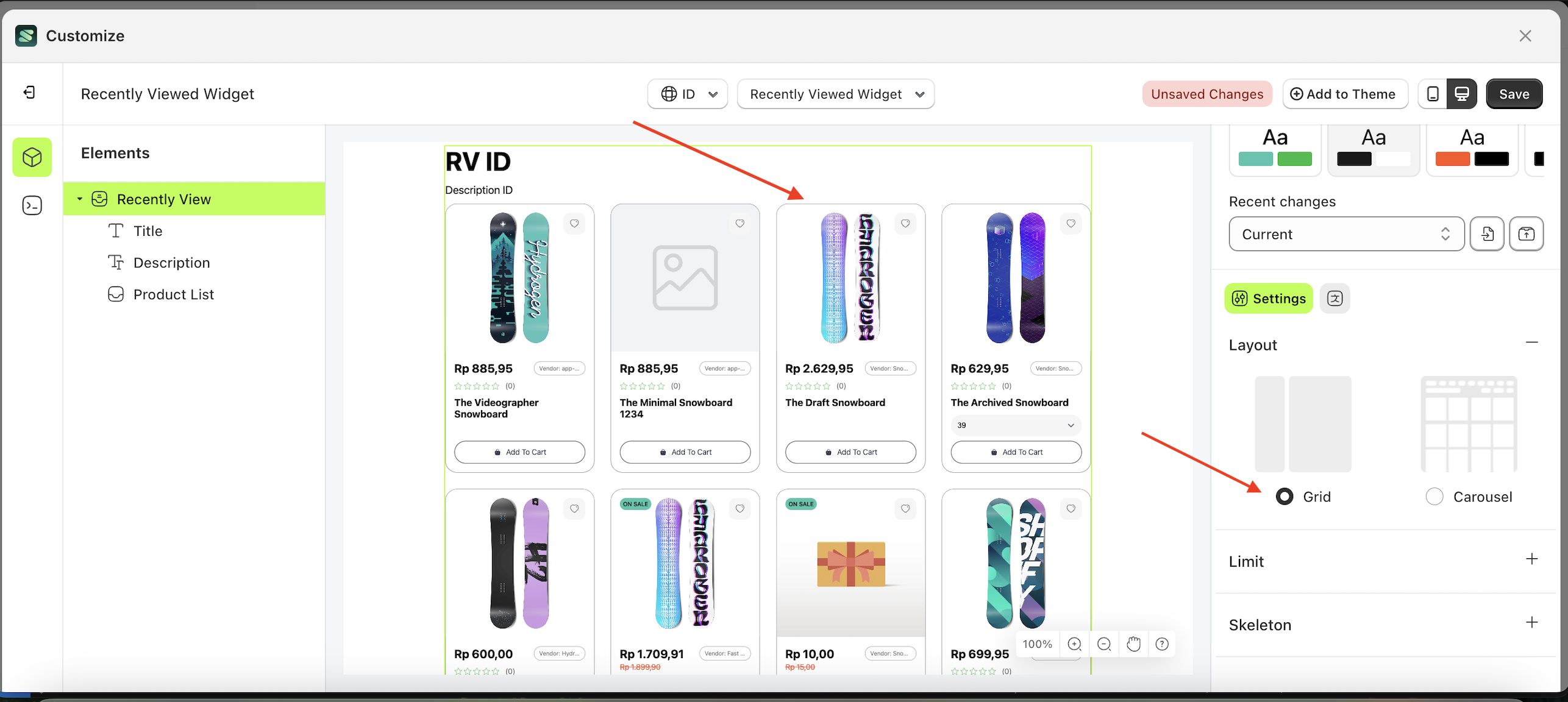Screen dimensions: 1568x702
Task: Select the Carousel layout radio button
Action: point(1433,496)
